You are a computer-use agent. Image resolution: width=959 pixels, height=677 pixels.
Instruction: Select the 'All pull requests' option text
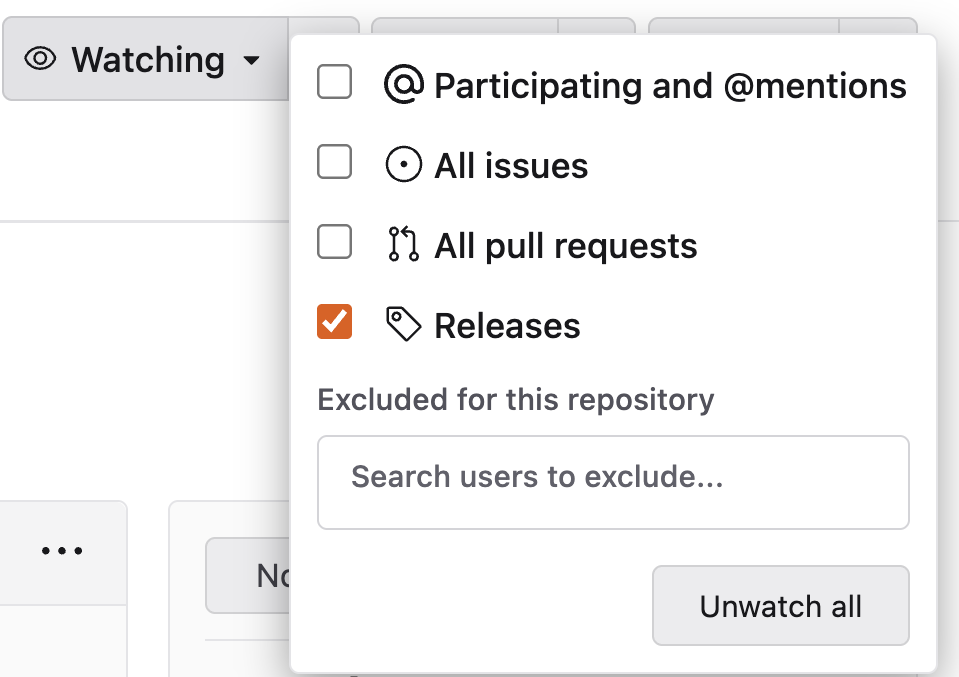[x=566, y=246]
